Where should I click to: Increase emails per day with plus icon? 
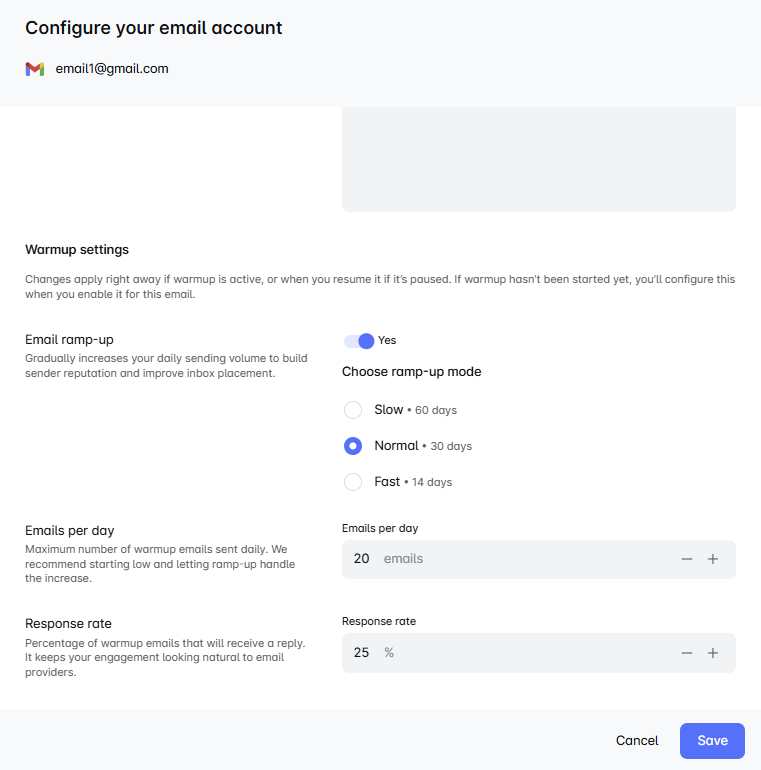pos(713,559)
